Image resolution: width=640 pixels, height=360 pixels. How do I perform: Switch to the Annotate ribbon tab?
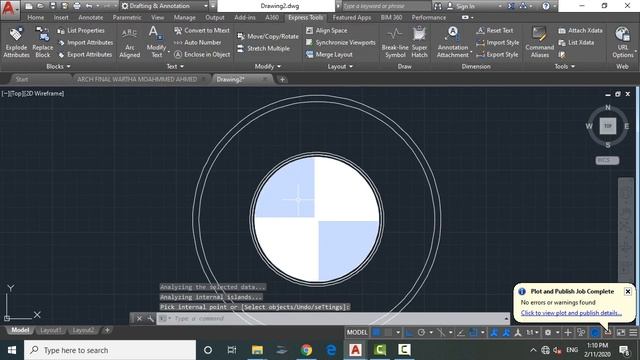pyautogui.click(x=91, y=18)
